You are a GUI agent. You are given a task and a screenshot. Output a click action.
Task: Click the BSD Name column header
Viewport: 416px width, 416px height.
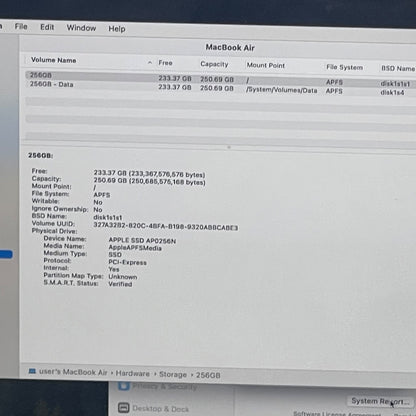click(398, 68)
